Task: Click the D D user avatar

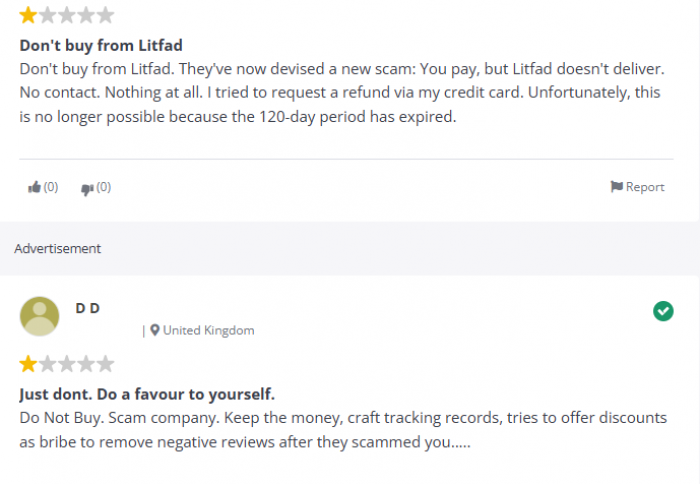Action: point(39,316)
